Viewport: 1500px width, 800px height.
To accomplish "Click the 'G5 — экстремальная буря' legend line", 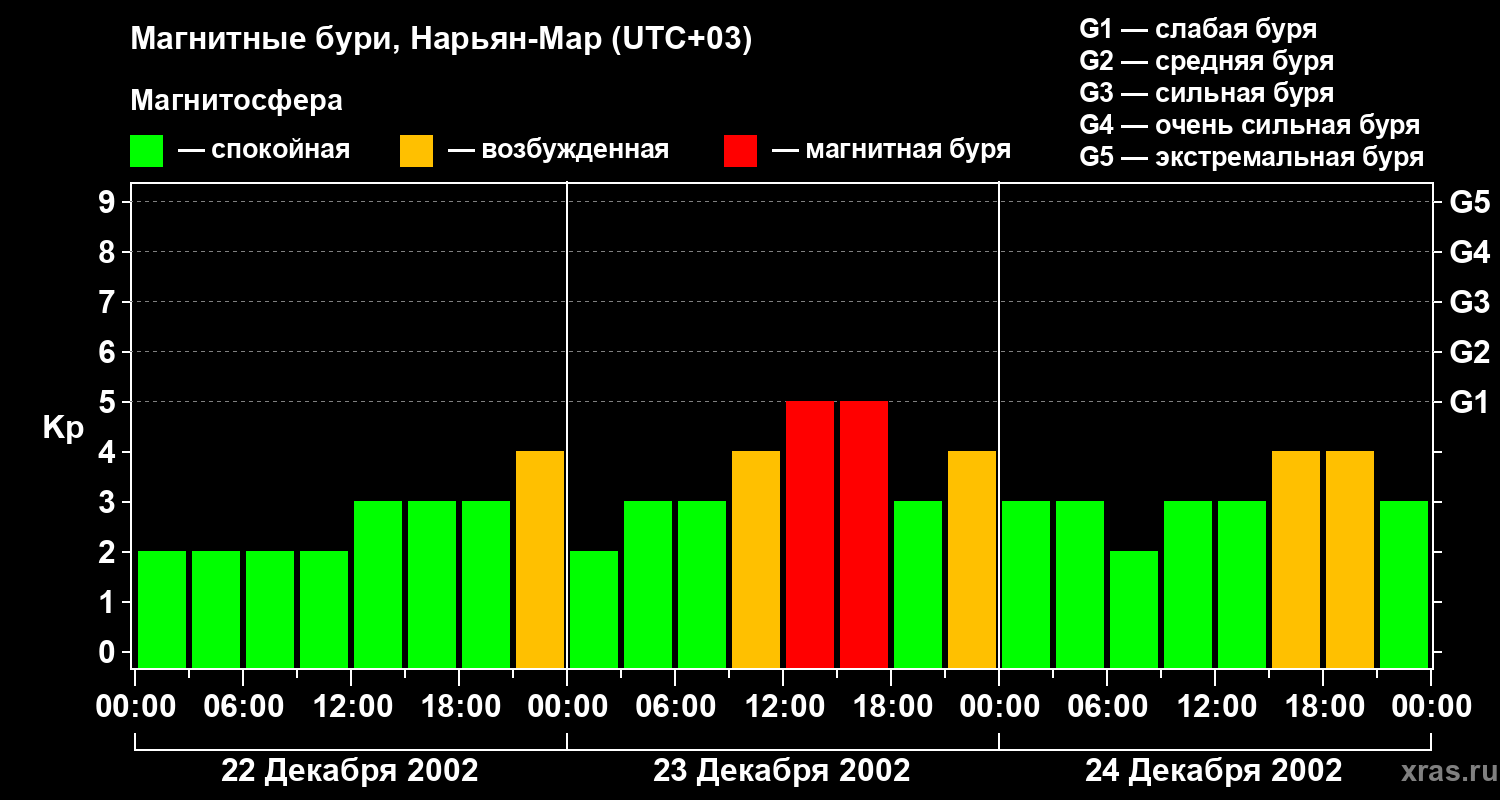I will click(x=1252, y=157).
